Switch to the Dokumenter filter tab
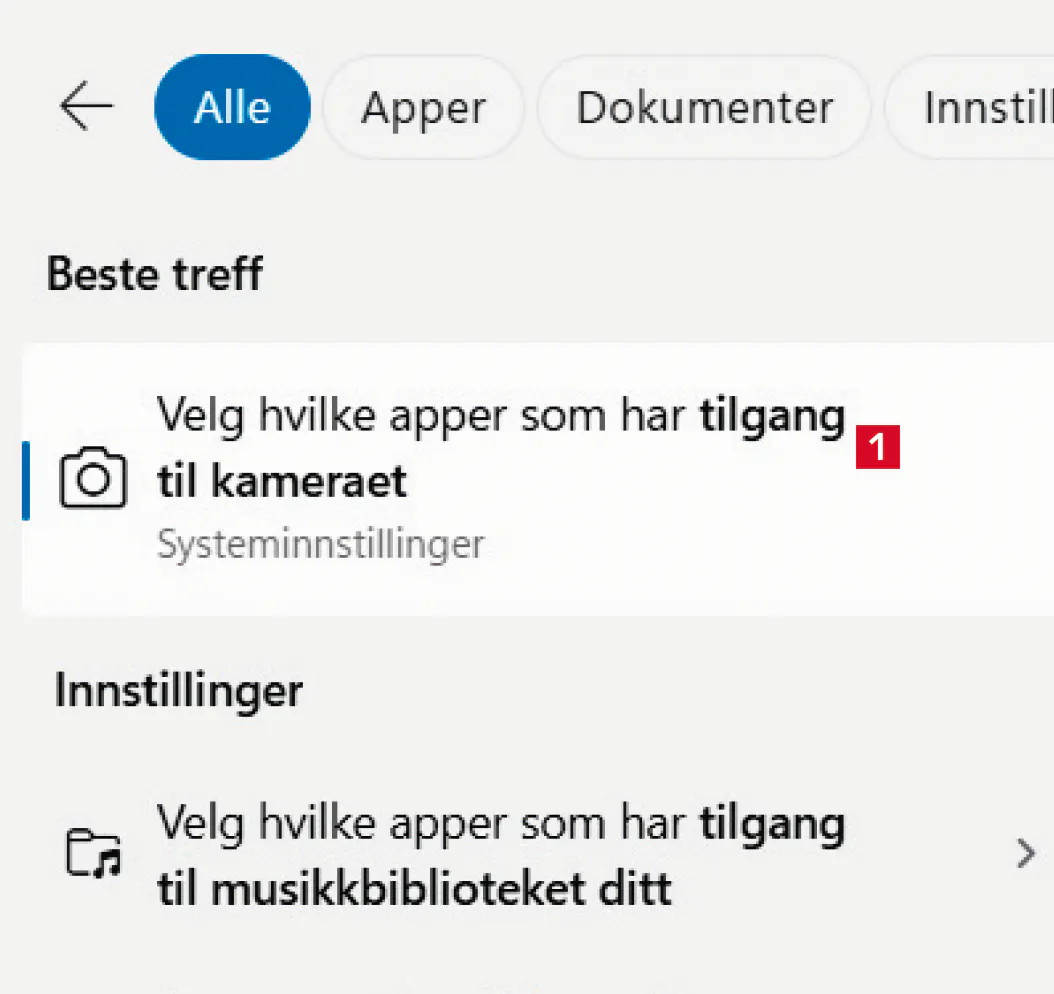 (704, 107)
